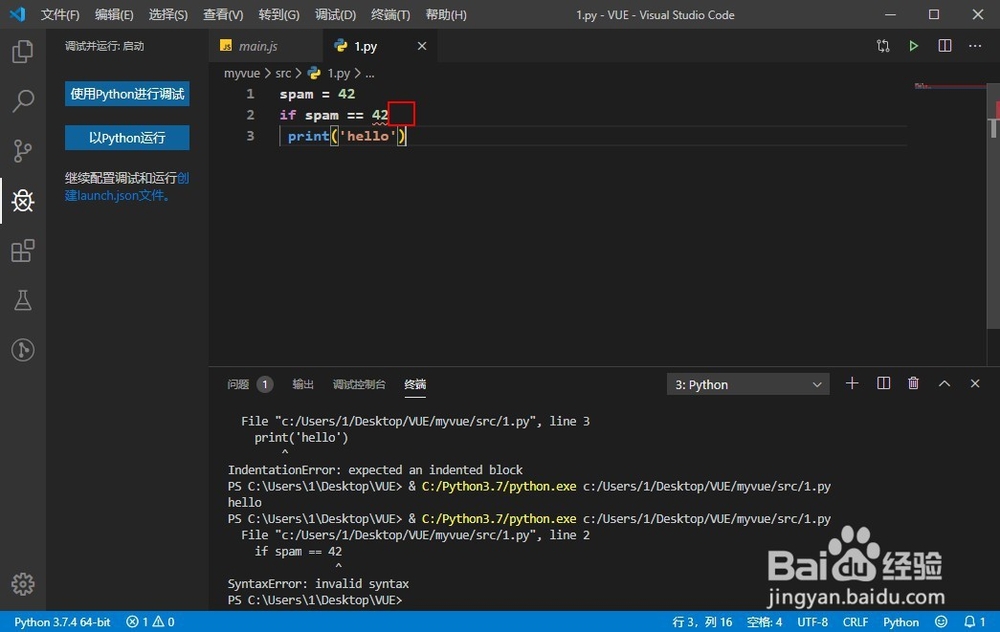
Task: Place cursor on line 1 spam = 42
Action: coord(317,94)
